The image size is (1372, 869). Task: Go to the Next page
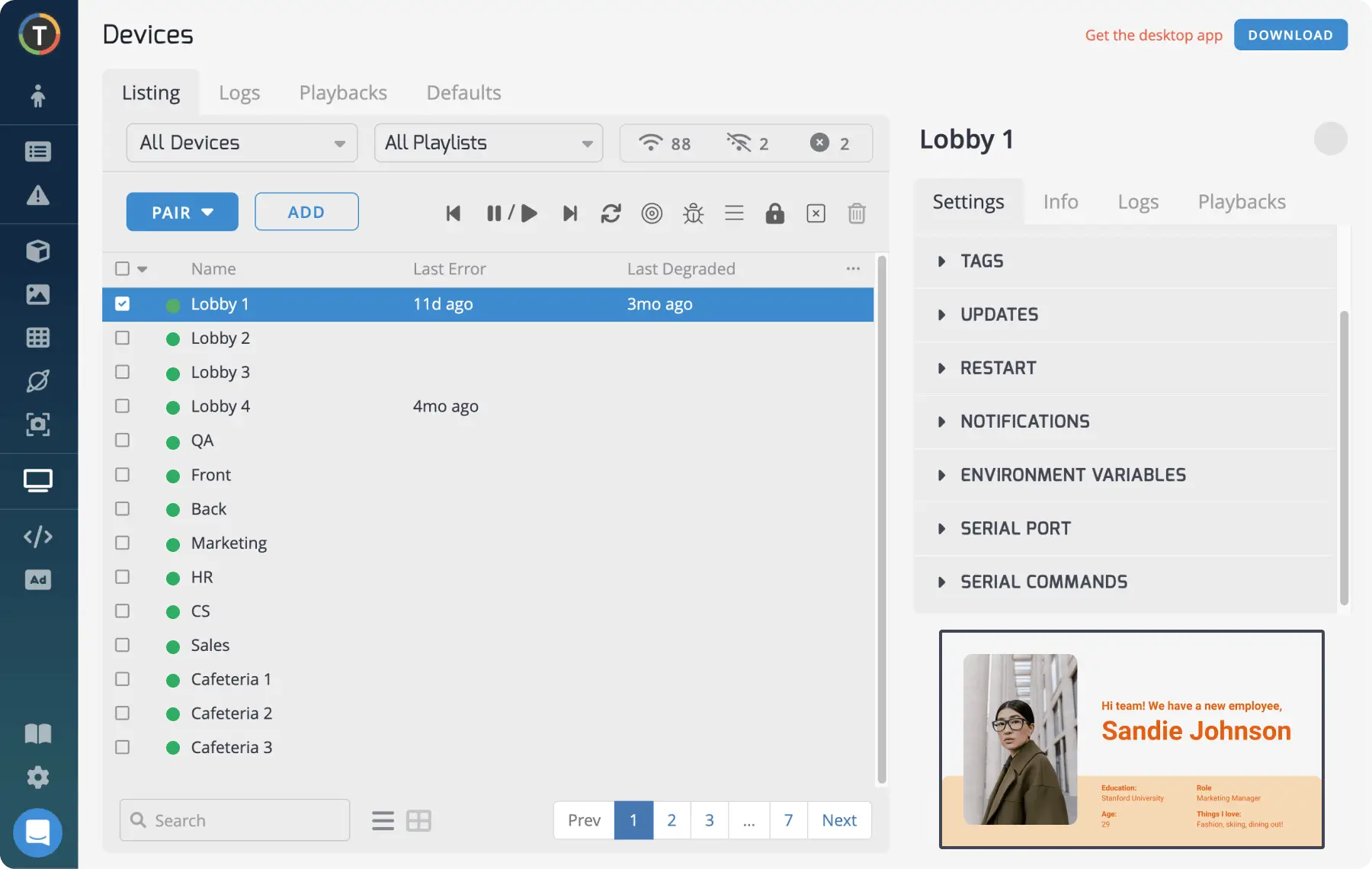coord(838,820)
